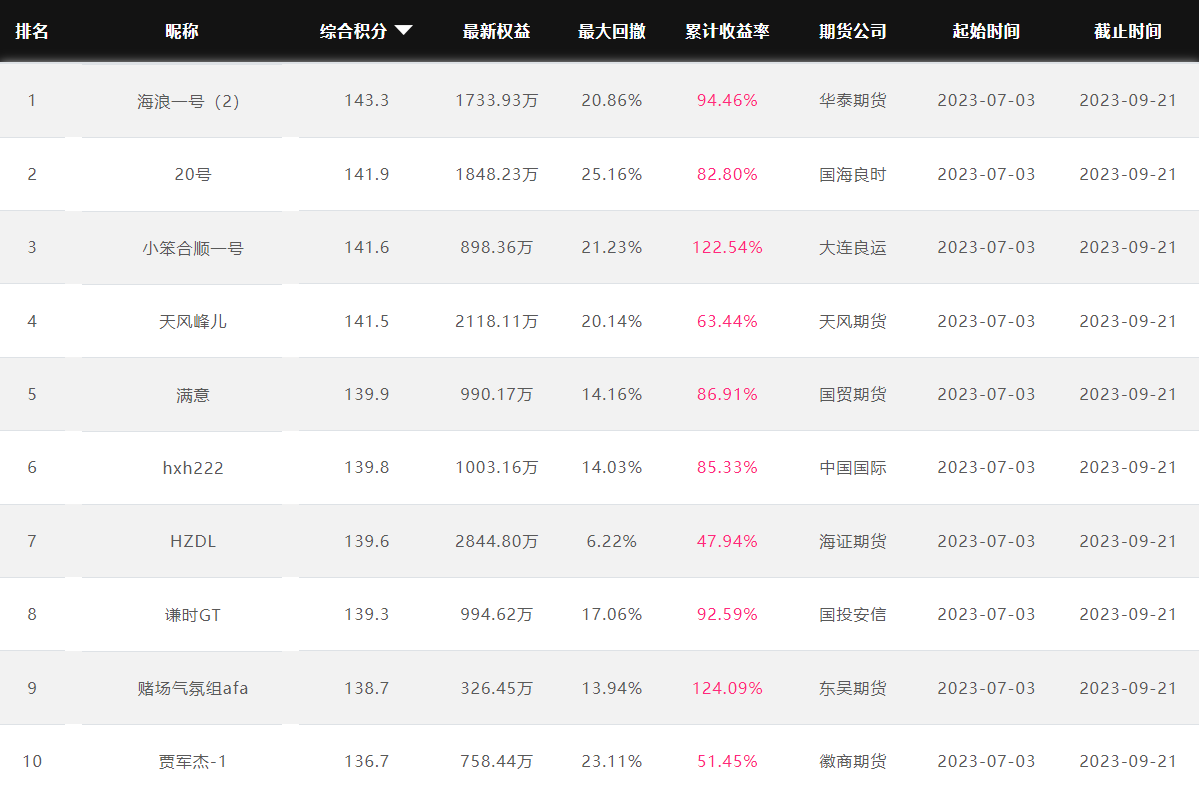Click the company 国海良时
Viewport: 1199px width, 797px height.
click(853, 174)
